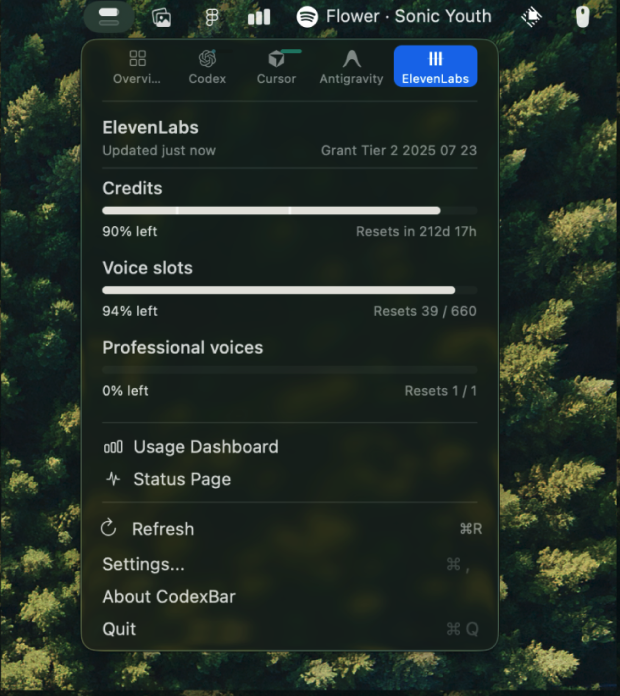This screenshot has height=696, width=620.
Task: Click the Resets 39 / 660 text
Action: coord(425,311)
